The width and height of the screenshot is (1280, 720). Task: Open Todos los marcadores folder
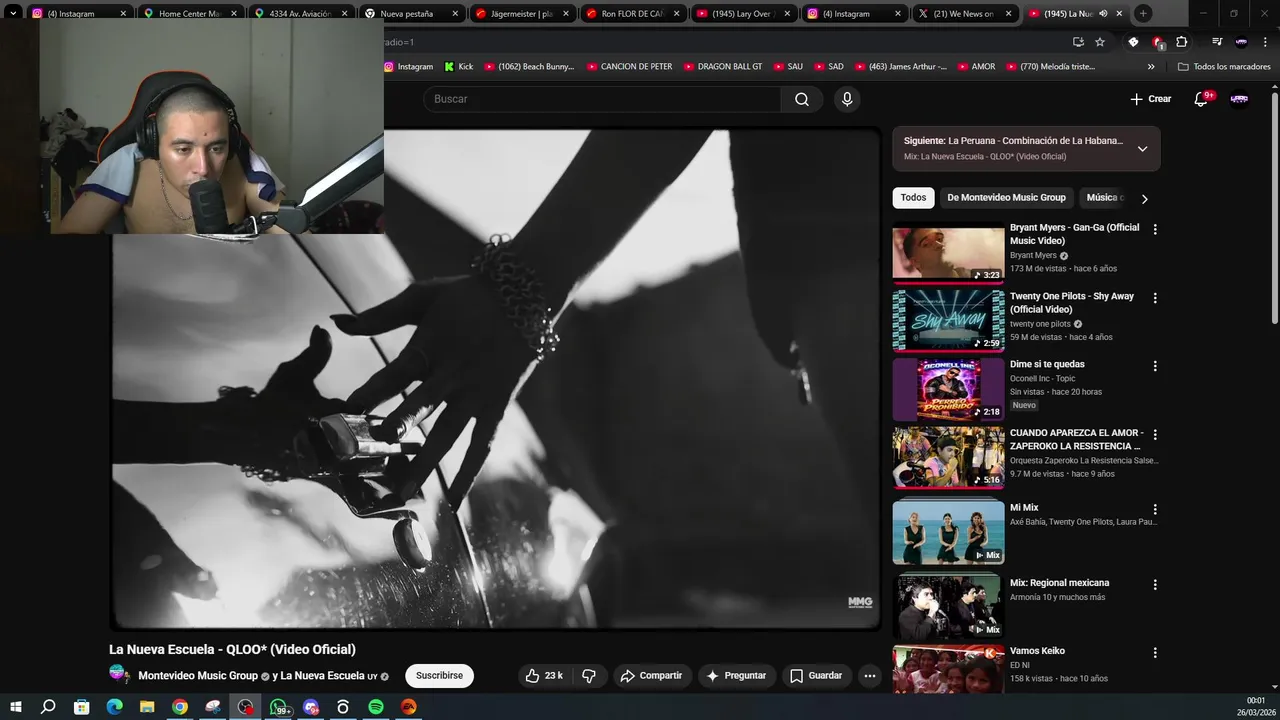pyautogui.click(x=1224, y=67)
